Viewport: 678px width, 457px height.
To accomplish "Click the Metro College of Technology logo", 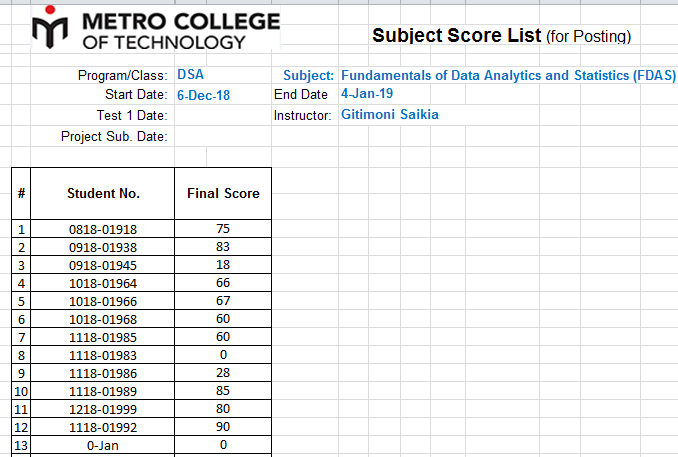I will [156, 28].
